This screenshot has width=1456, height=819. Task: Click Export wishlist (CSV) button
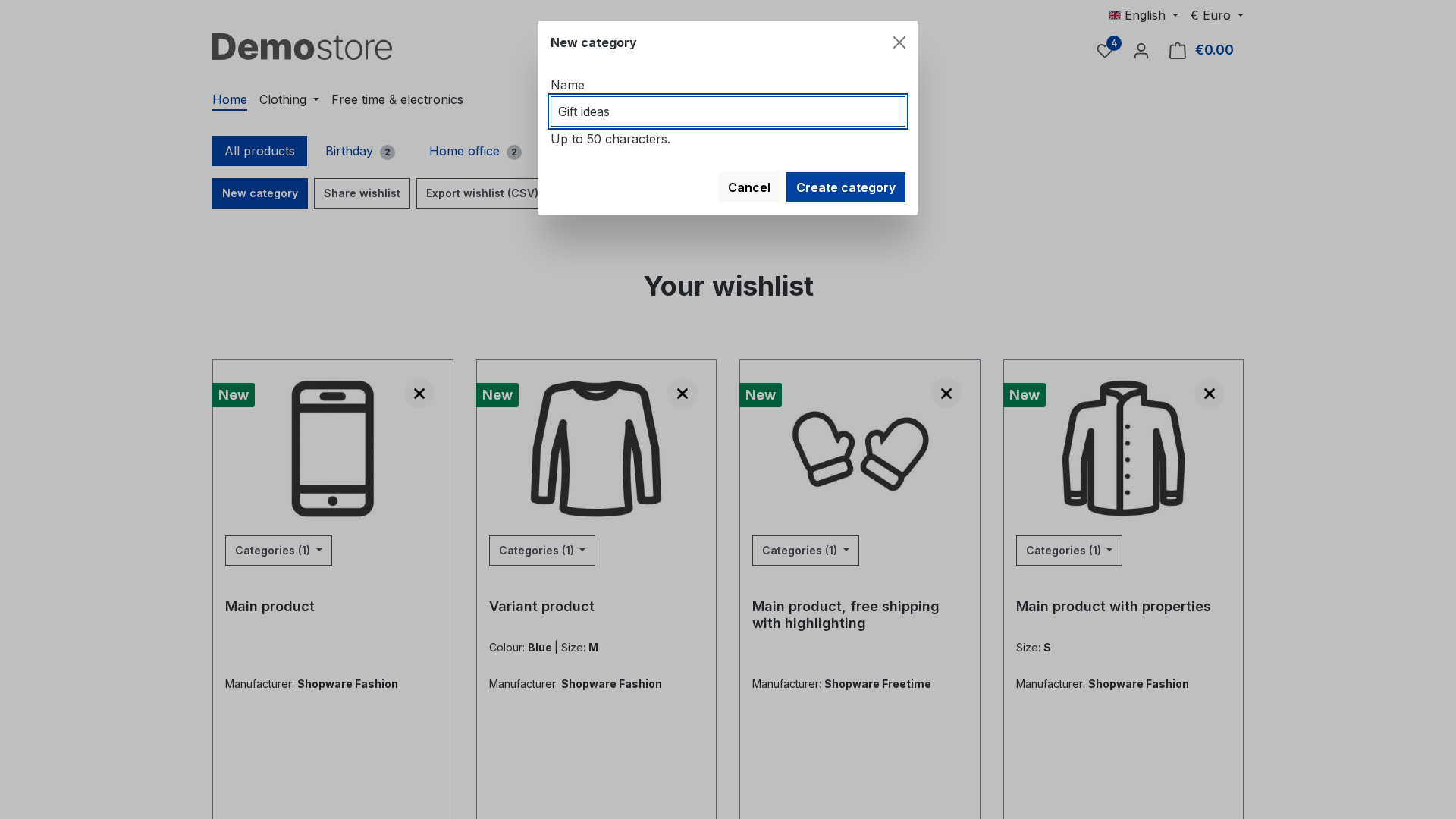pos(478,193)
